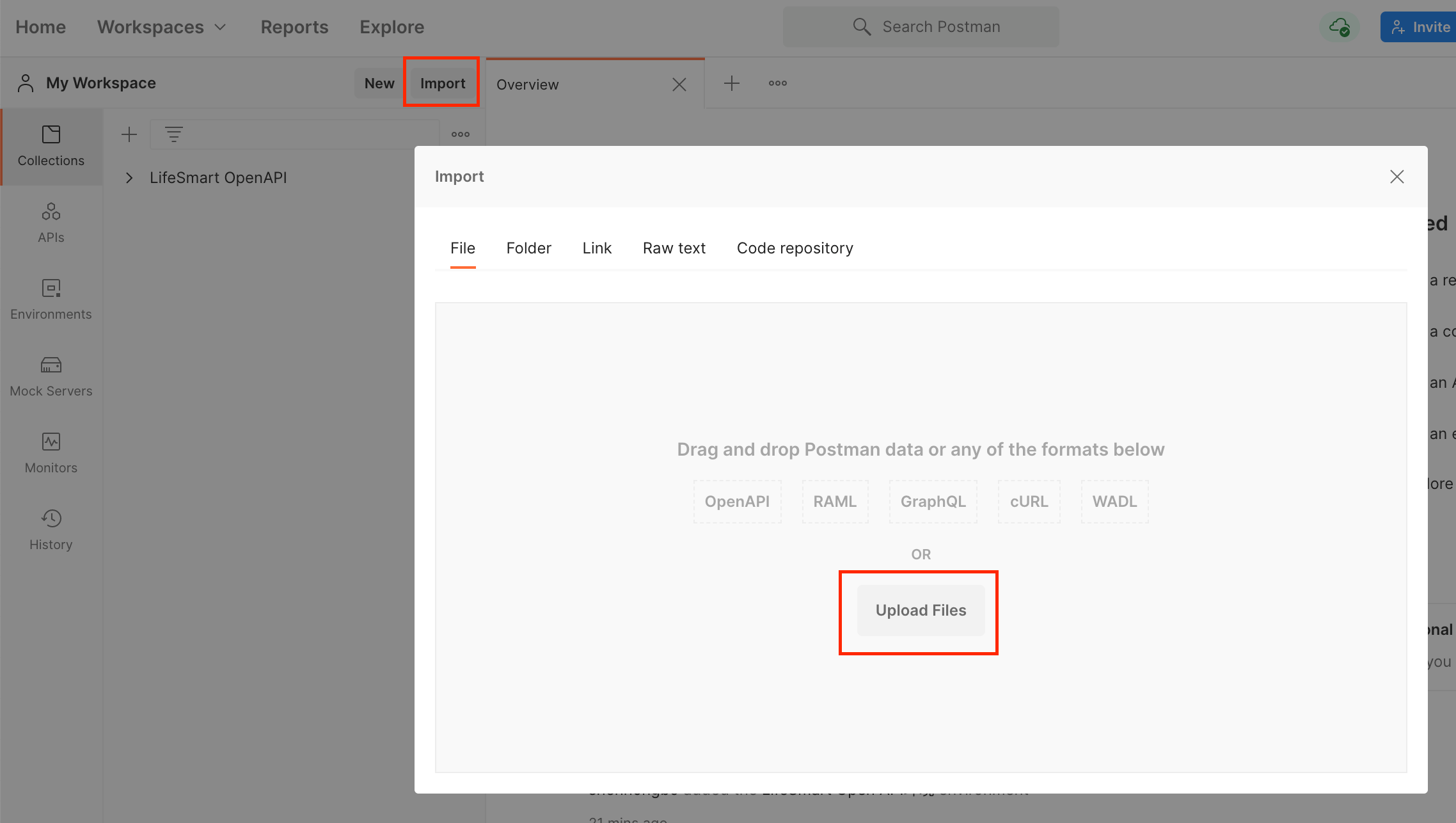Screen dimensions: 1456x823
Task: Close the Import dialog
Action: (x=1397, y=177)
